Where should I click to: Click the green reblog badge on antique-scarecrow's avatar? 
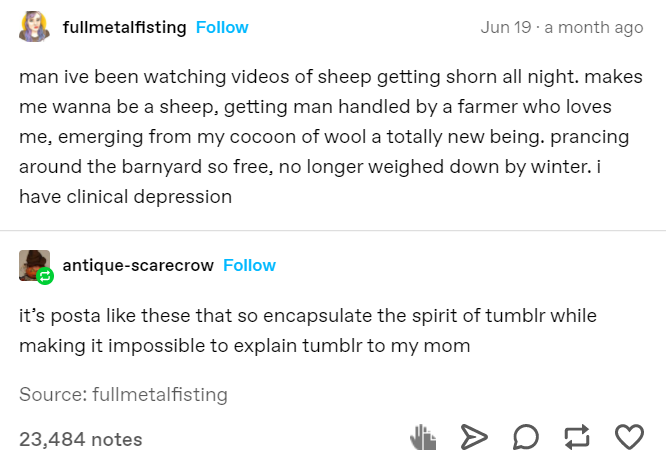pyautogui.click(x=45, y=276)
